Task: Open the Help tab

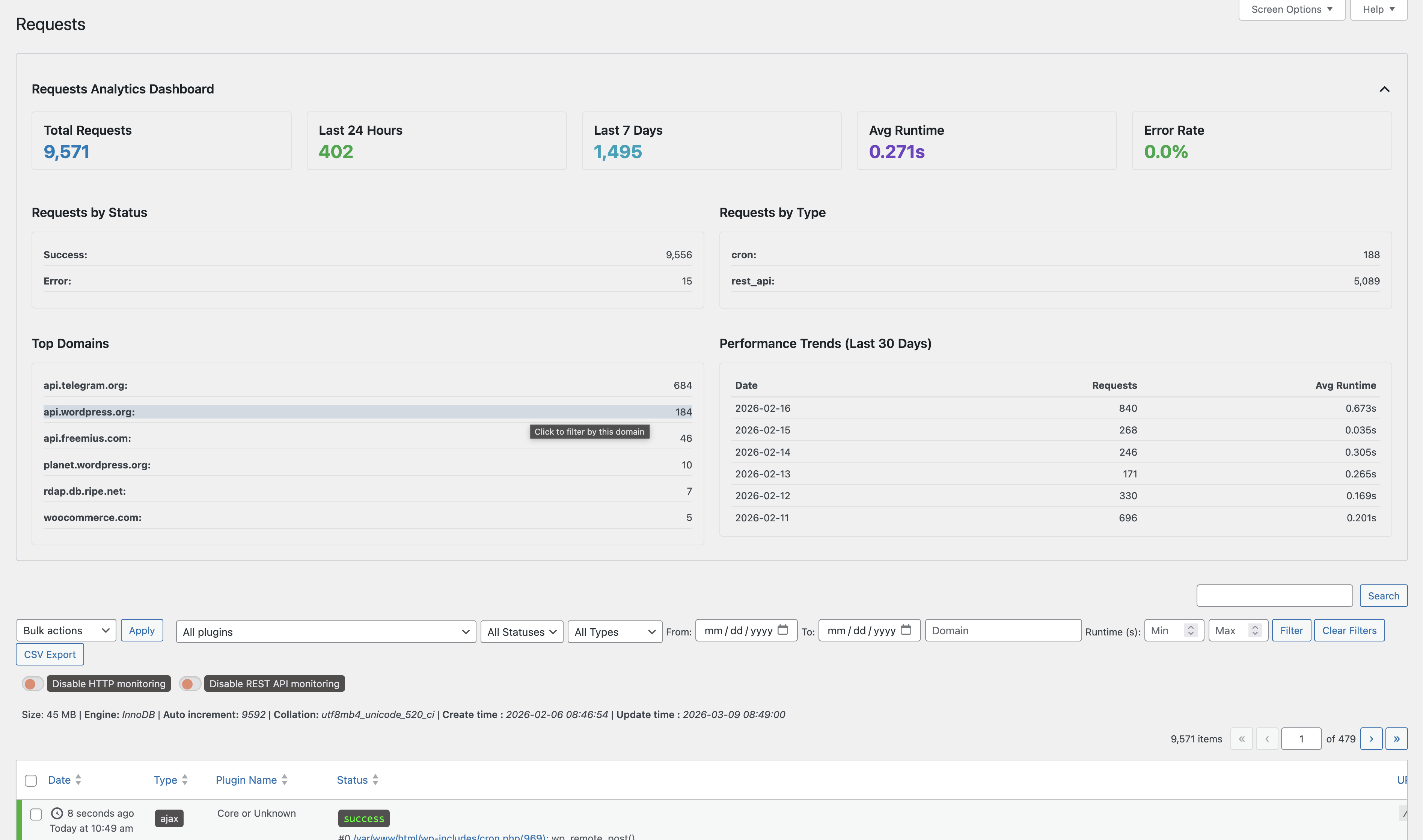Action: tap(1378, 10)
